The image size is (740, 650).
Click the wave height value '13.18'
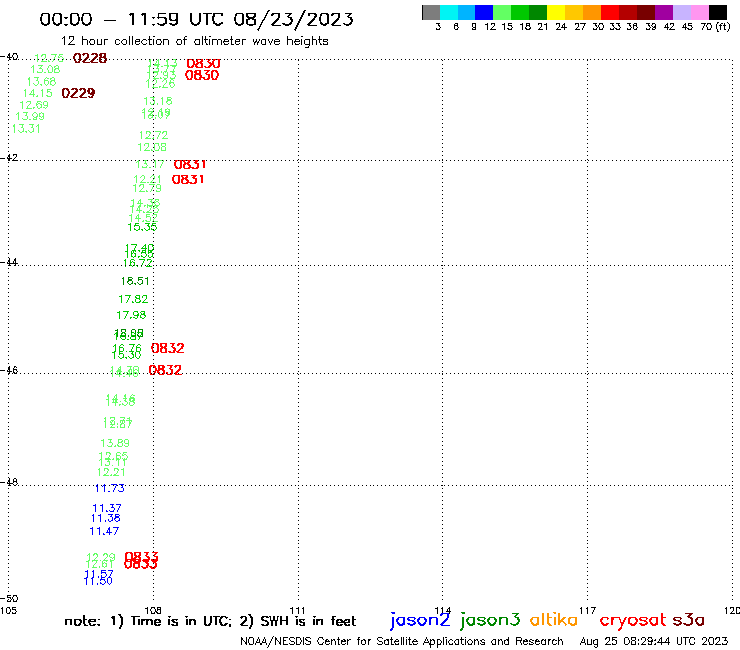click(x=158, y=101)
